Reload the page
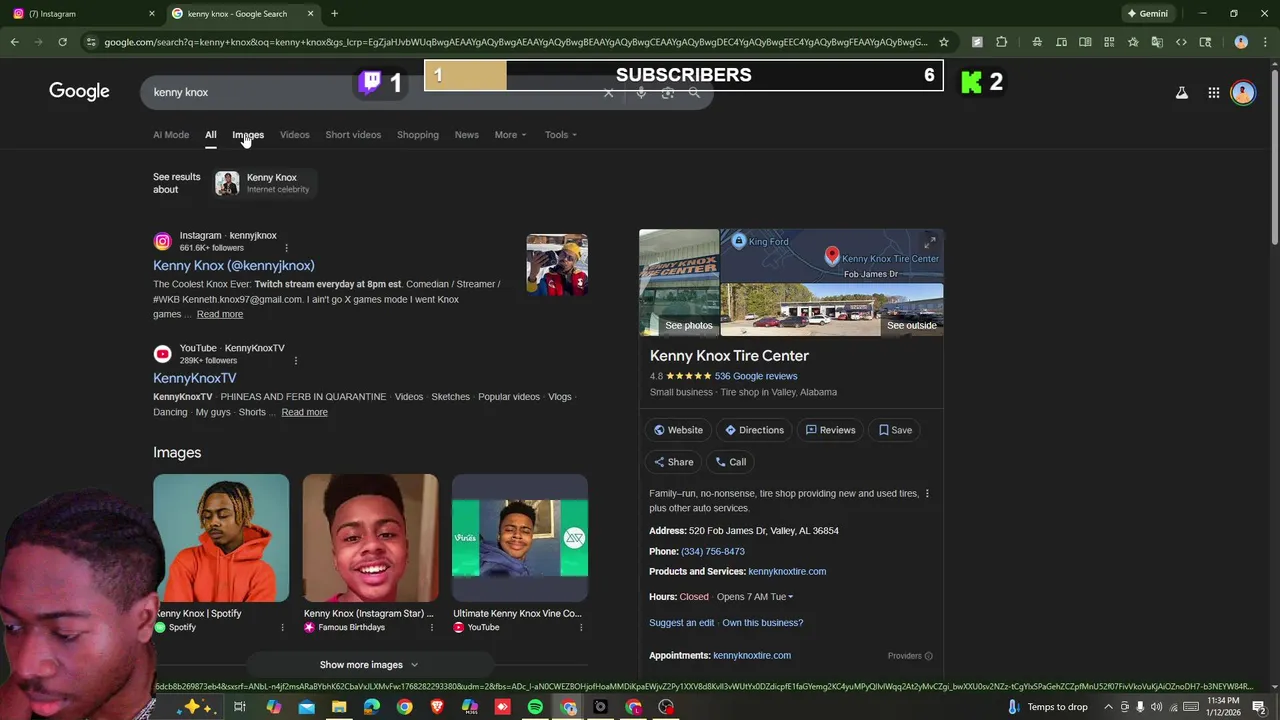The height and width of the screenshot is (720, 1280). [62, 42]
